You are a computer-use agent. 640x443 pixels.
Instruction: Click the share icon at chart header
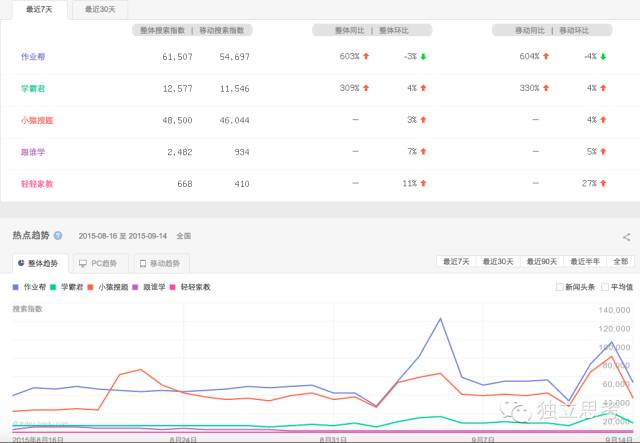pos(626,237)
